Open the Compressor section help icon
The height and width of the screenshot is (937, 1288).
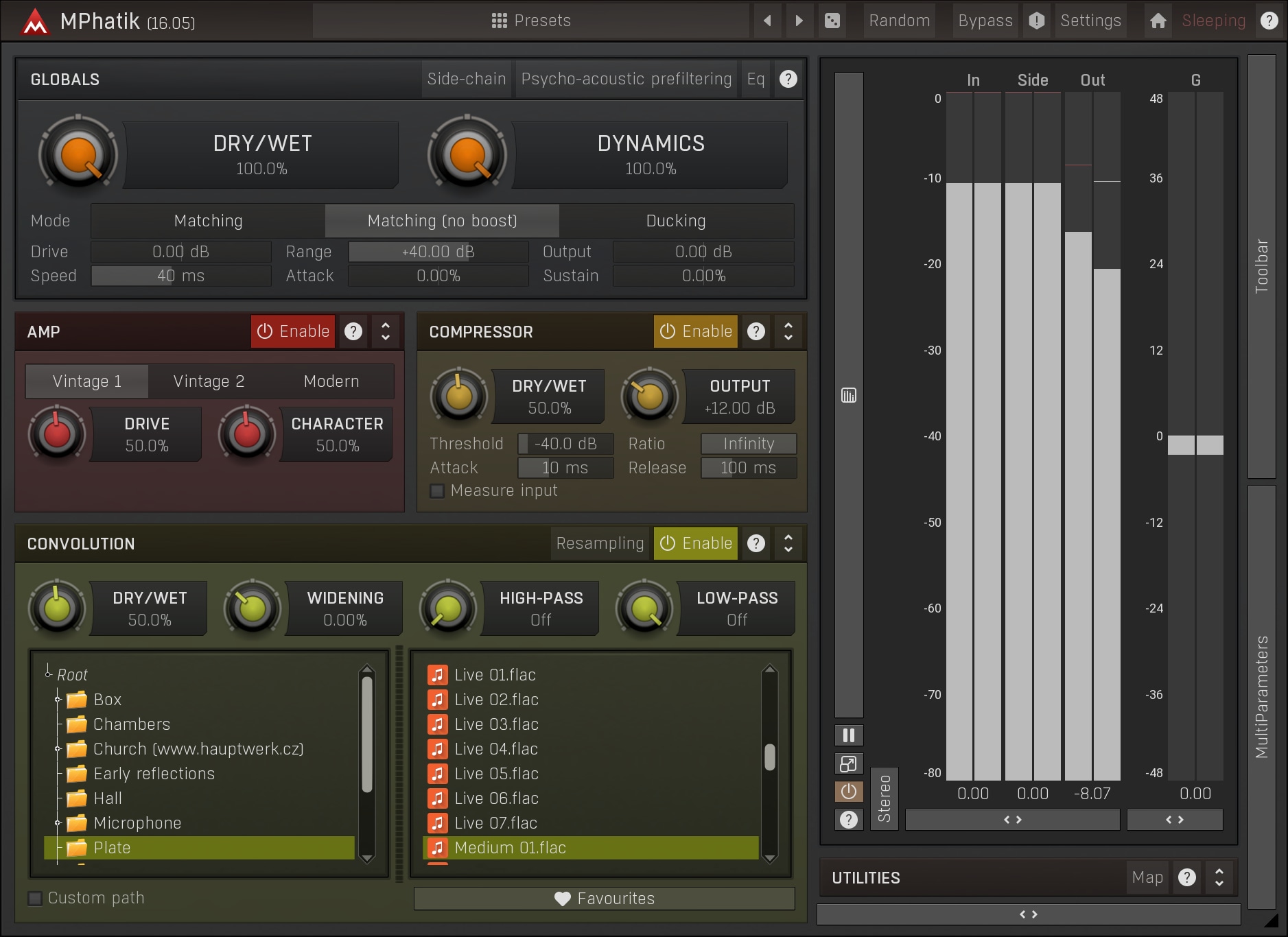756,332
